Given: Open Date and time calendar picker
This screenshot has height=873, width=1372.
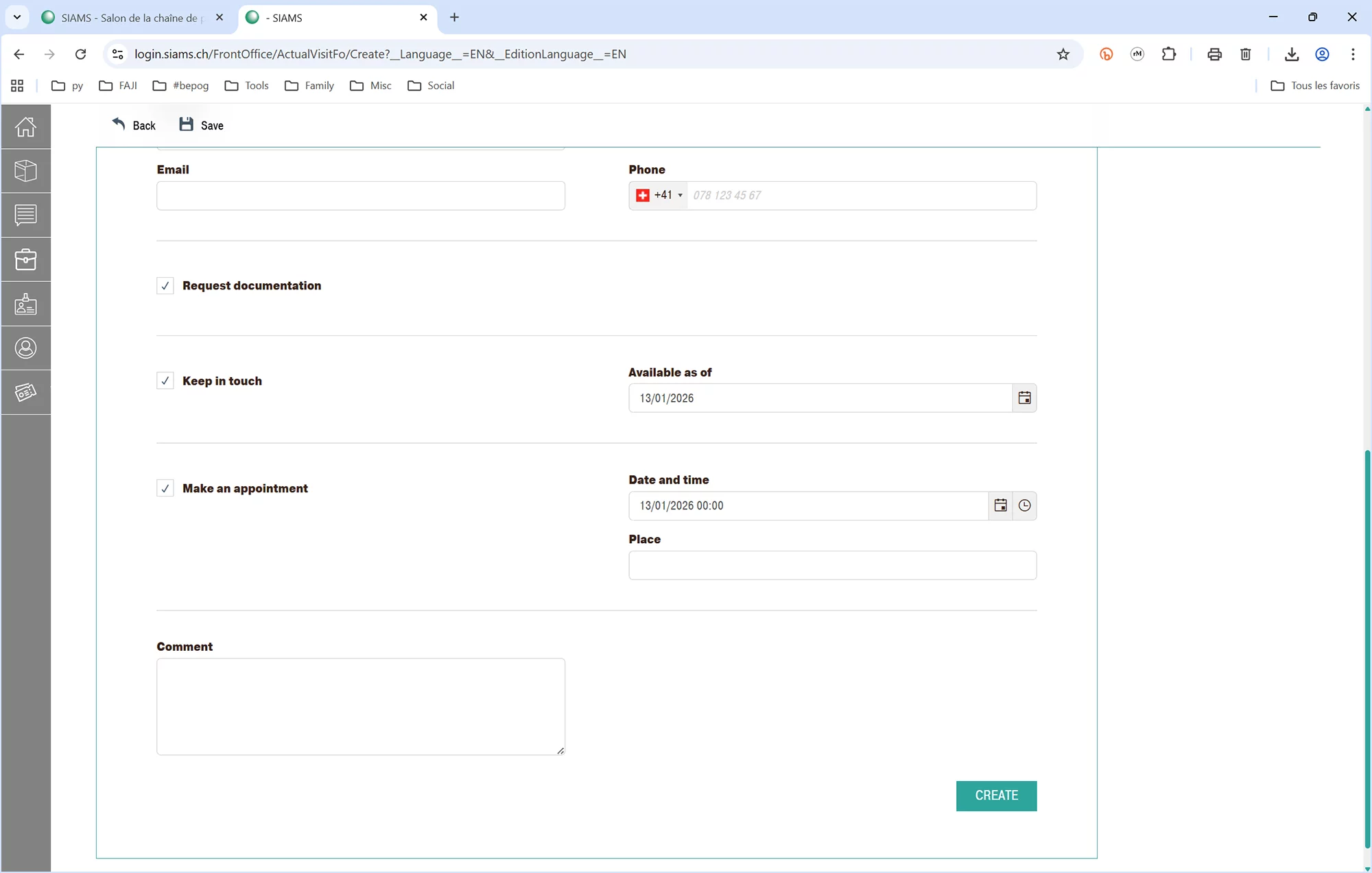Looking at the screenshot, I should click(1000, 505).
